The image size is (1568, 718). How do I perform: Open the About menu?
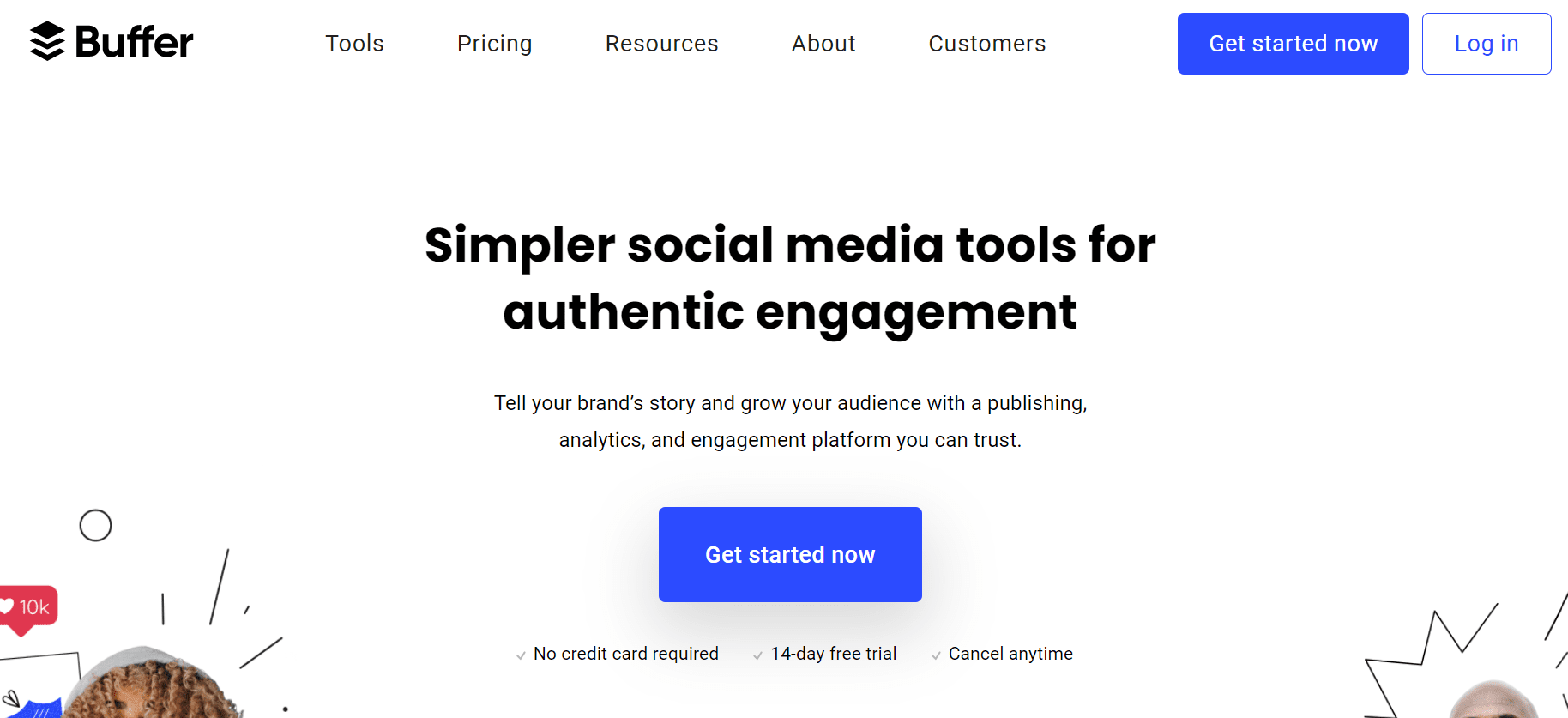[823, 44]
